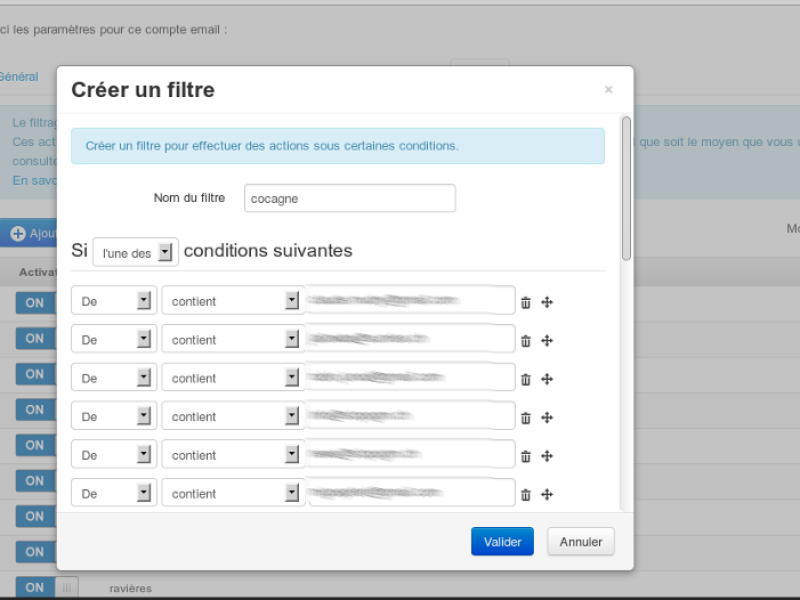
Task: Toggle the first ON switch under Activation column
Action: (x=36, y=303)
